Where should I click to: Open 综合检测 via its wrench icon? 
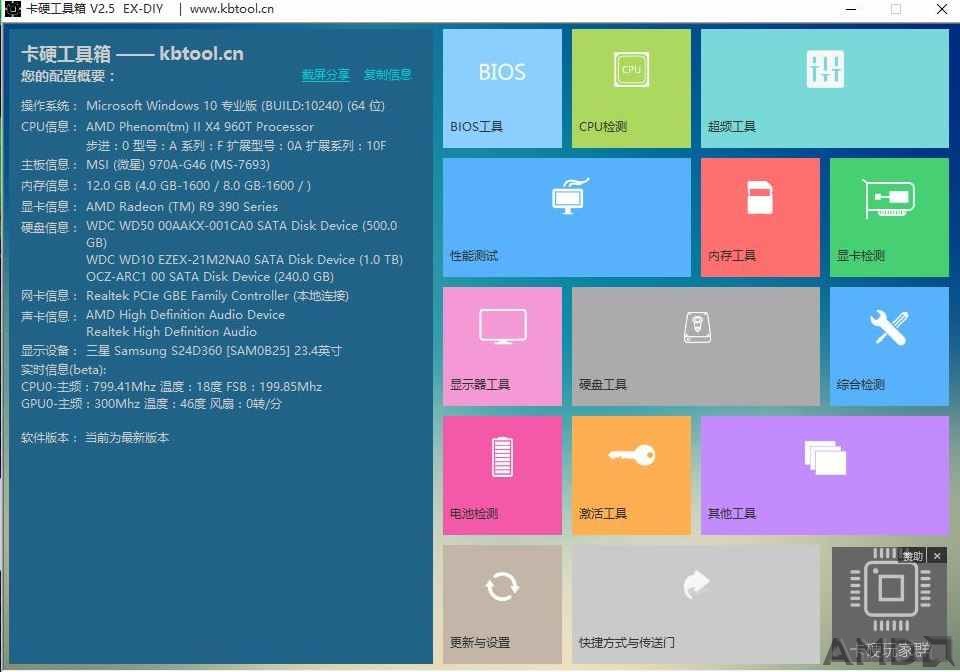coord(888,327)
